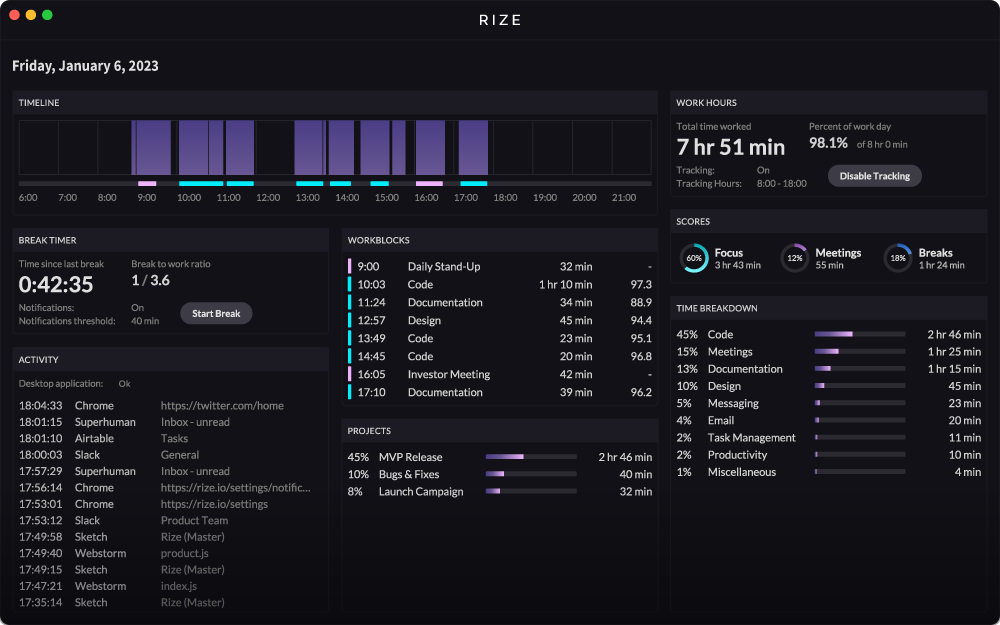Open the 12:57 Design workblock row

tap(500, 320)
